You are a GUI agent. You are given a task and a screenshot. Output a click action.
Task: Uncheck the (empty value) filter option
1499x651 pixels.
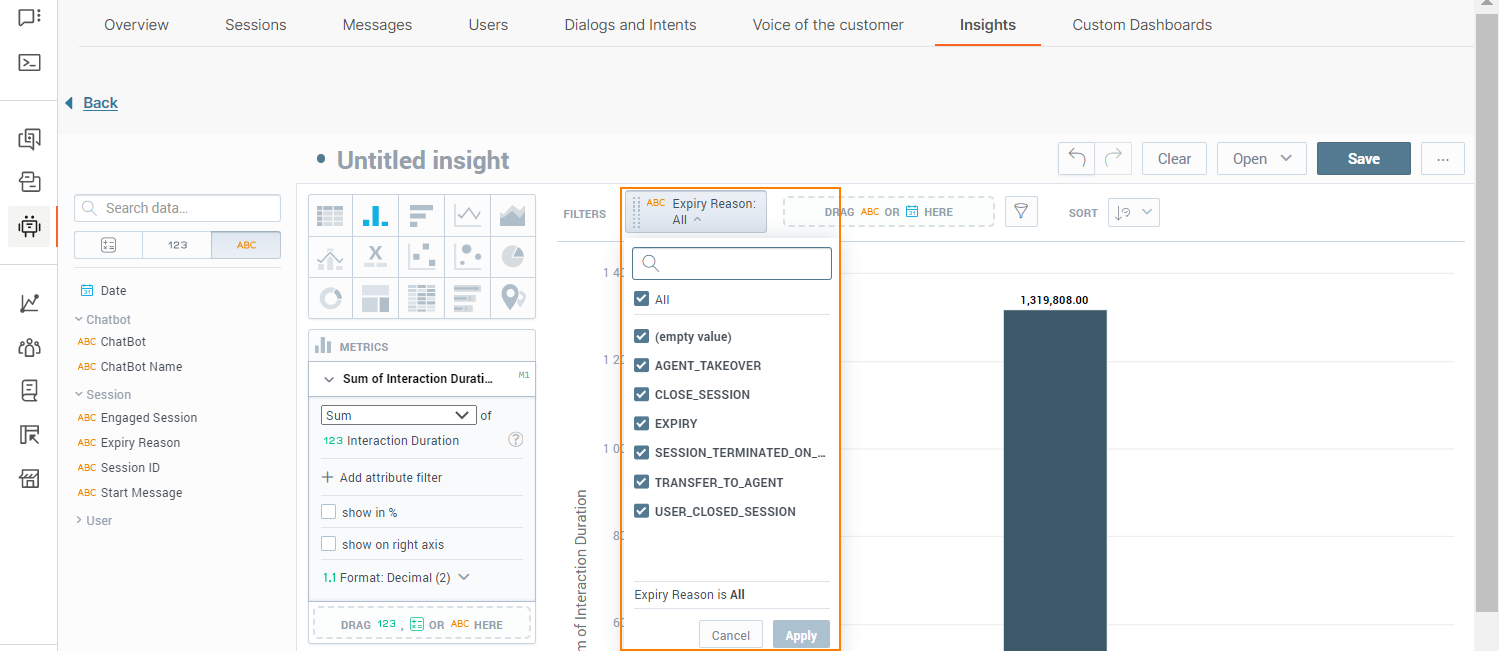pyautogui.click(x=641, y=336)
